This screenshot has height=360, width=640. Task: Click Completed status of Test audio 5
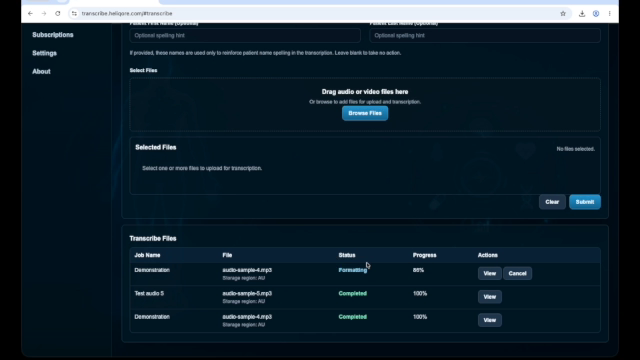click(353, 293)
